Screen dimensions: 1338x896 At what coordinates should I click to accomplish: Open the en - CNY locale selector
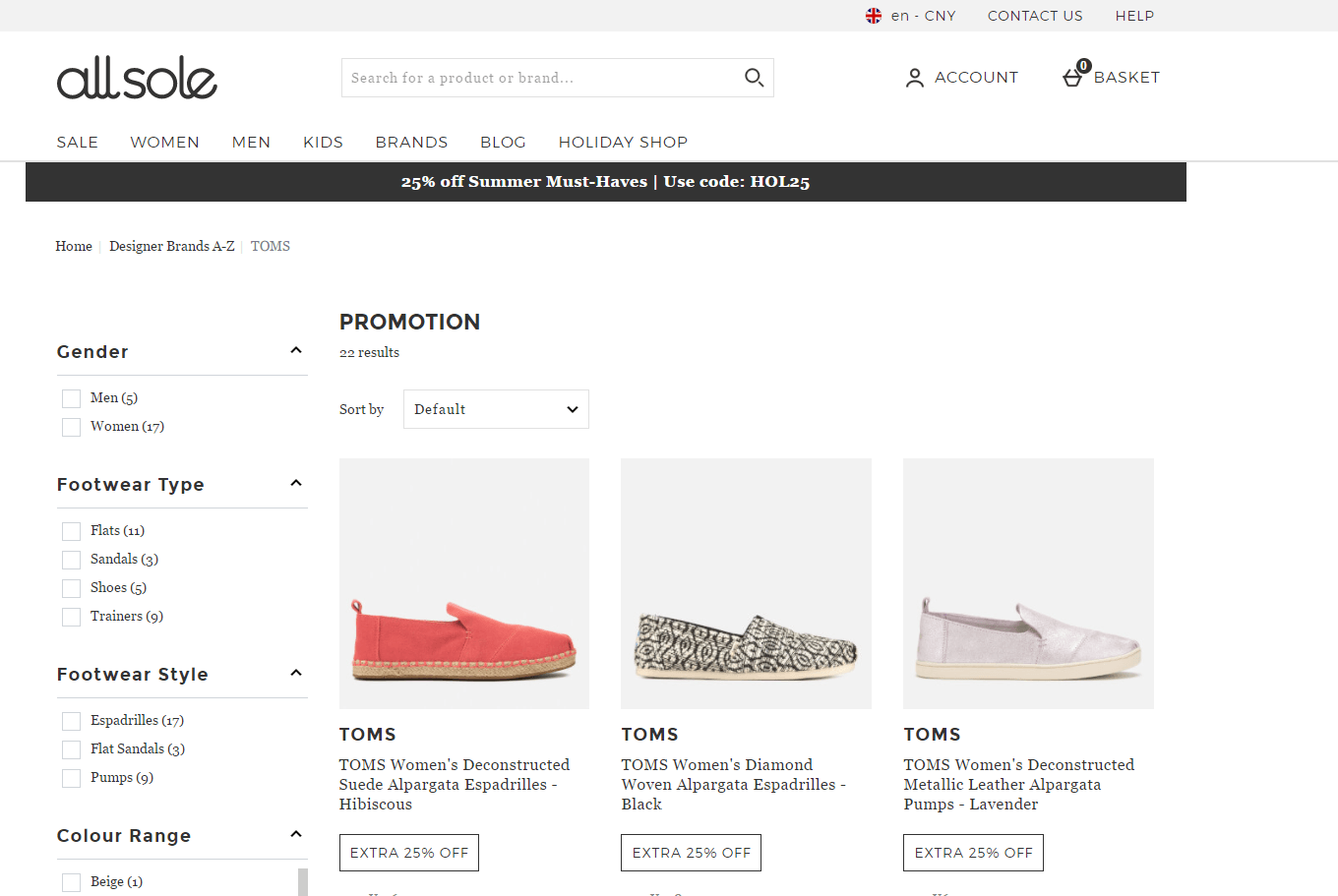[911, 16]
